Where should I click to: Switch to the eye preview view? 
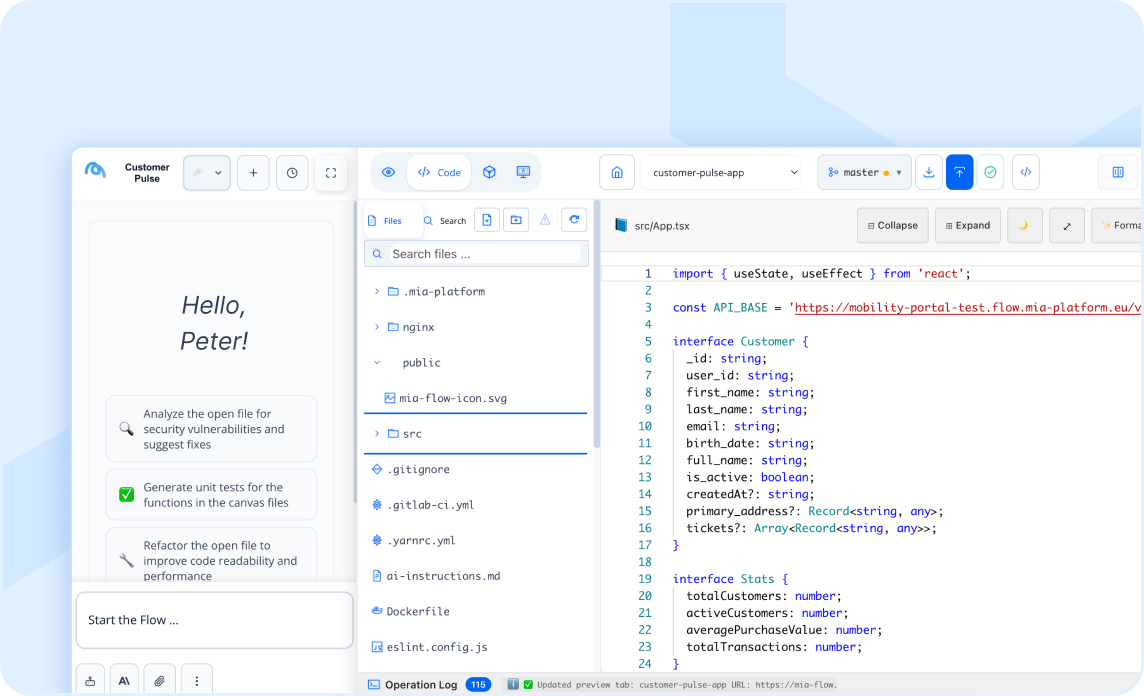tap(388, 172)
